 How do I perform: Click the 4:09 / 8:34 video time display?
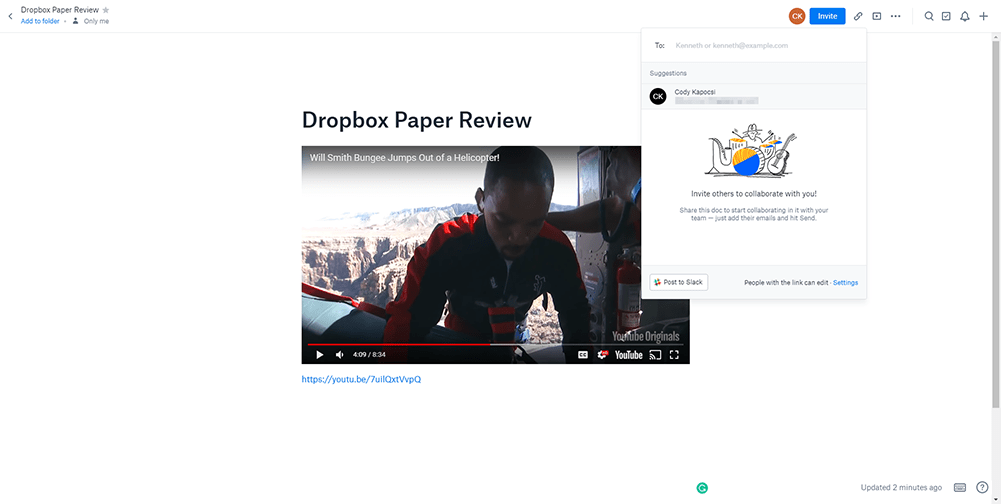[x=369, y=355]
